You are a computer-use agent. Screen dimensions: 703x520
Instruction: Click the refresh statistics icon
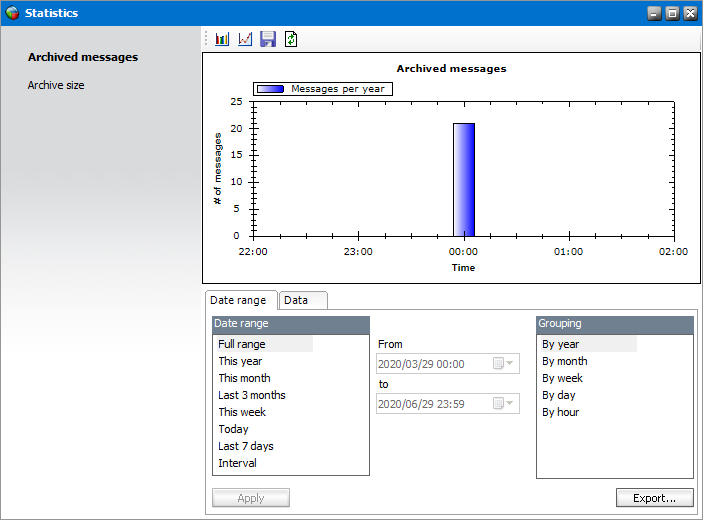pyautogui.click(x=290, y=39)
